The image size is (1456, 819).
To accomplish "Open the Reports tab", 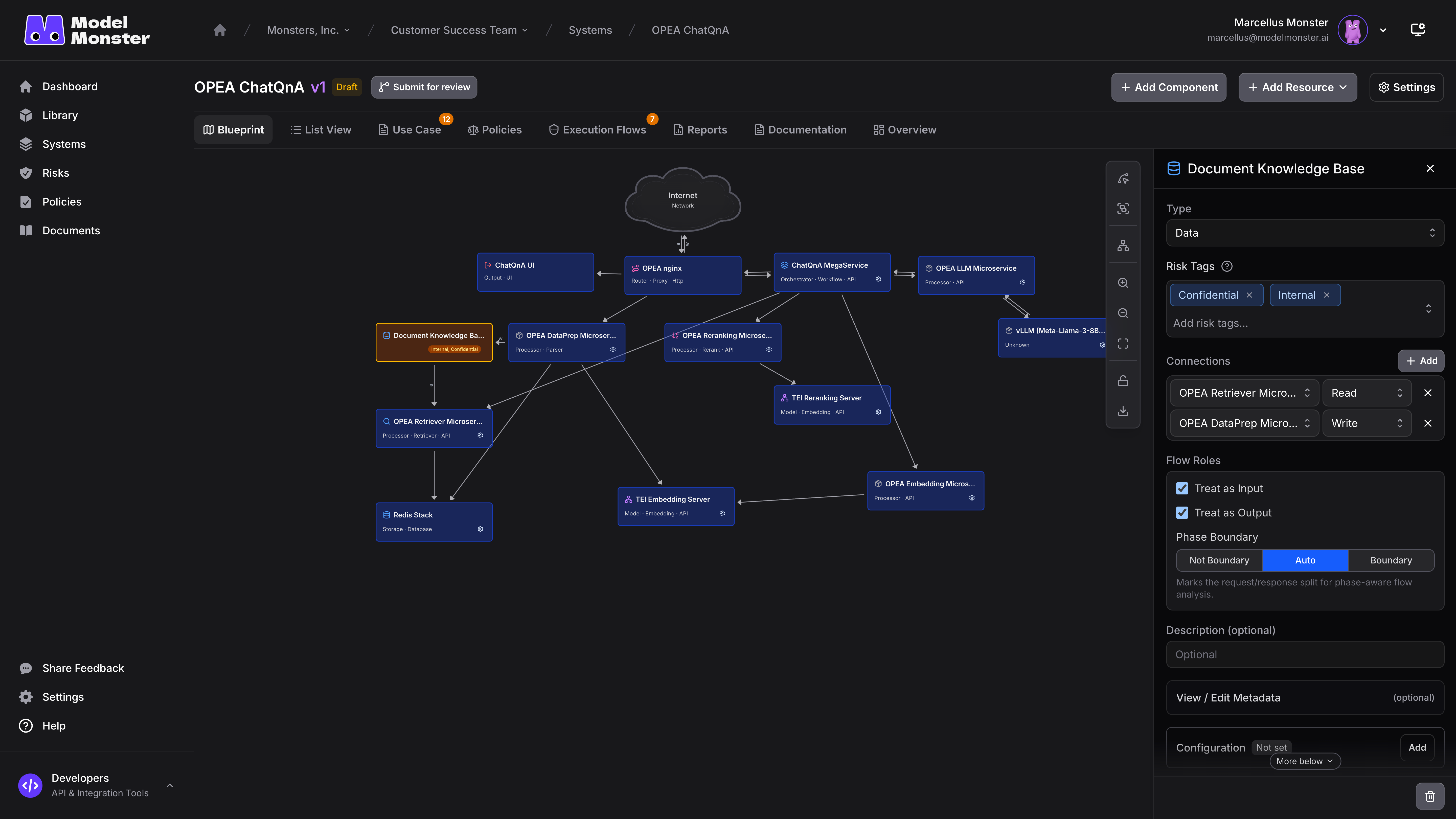I will click(x=700, y=129).
